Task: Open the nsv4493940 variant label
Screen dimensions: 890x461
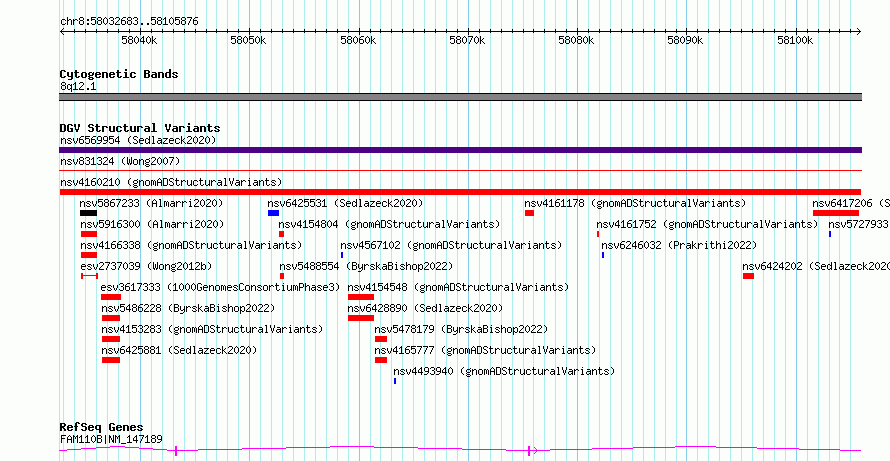Action: coord(504,371)
